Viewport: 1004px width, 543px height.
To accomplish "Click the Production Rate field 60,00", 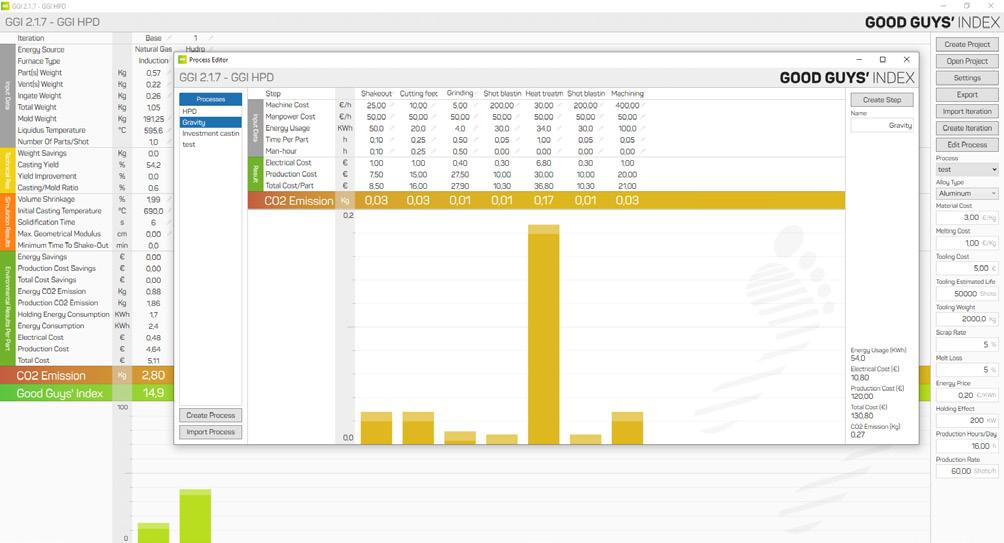I will 967,471.
